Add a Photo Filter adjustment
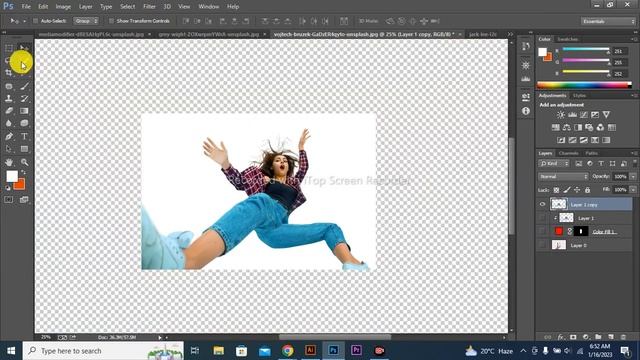The image size is (640, 360). (589, 127)
